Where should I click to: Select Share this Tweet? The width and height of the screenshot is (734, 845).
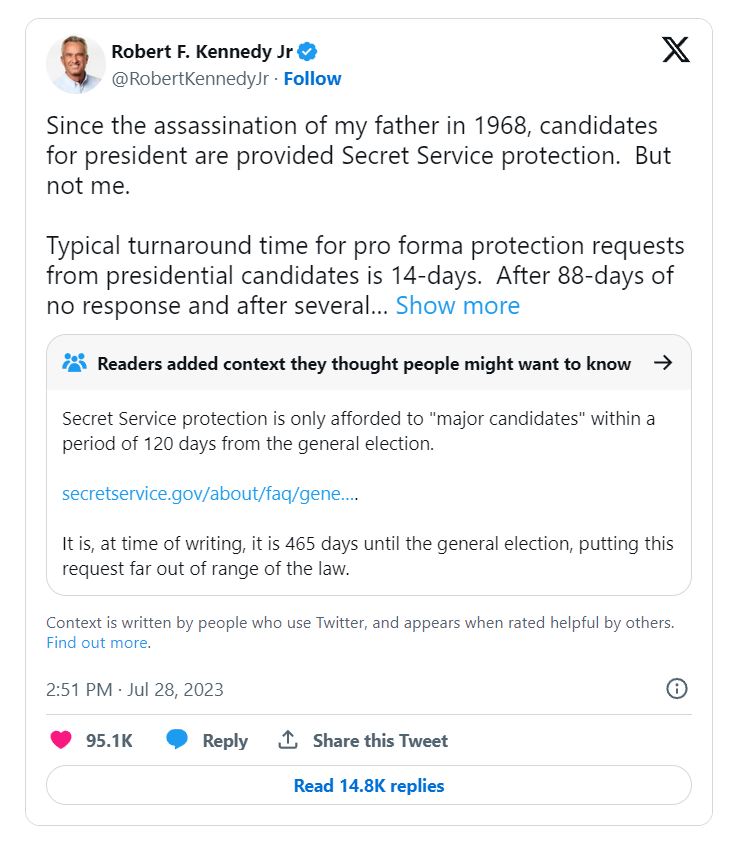click(x=380, y=741)
